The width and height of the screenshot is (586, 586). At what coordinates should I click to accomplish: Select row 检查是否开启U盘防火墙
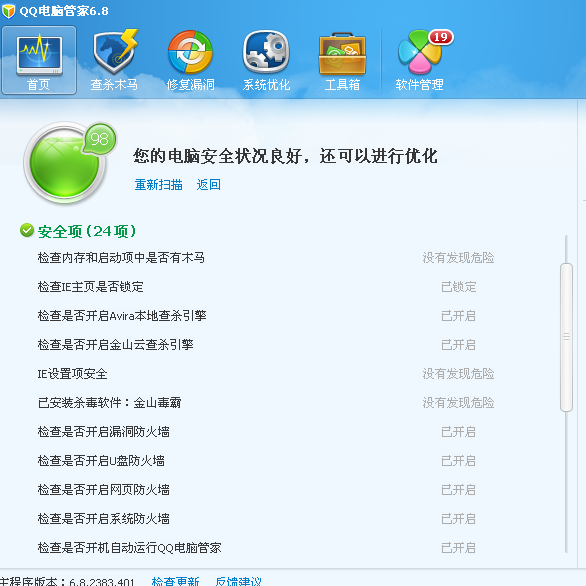point(266,461)
